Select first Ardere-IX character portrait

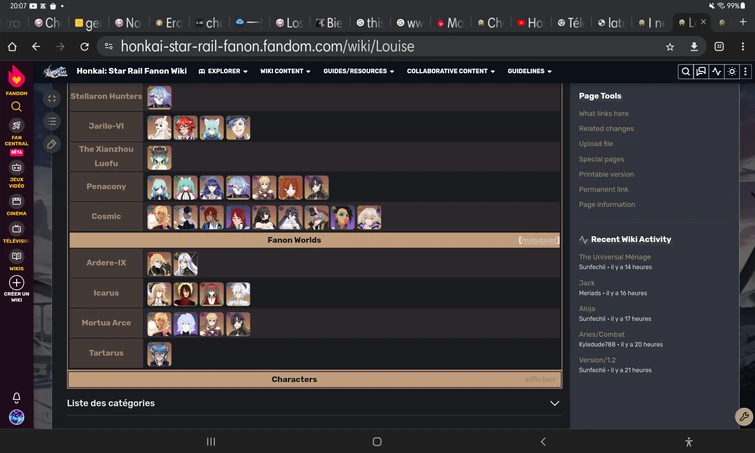tap(159, 264)
